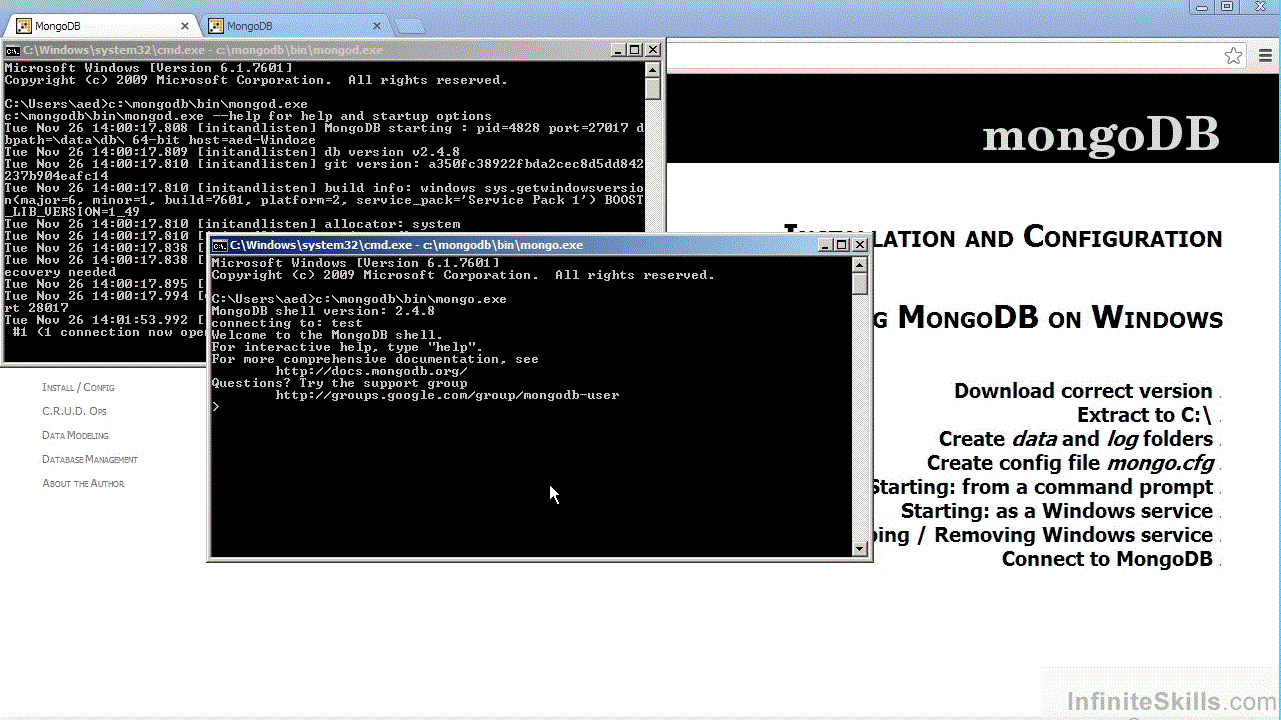The image size is (1281, 720).
Task: Select Removing Windows service item
Action: (1042, 535)
